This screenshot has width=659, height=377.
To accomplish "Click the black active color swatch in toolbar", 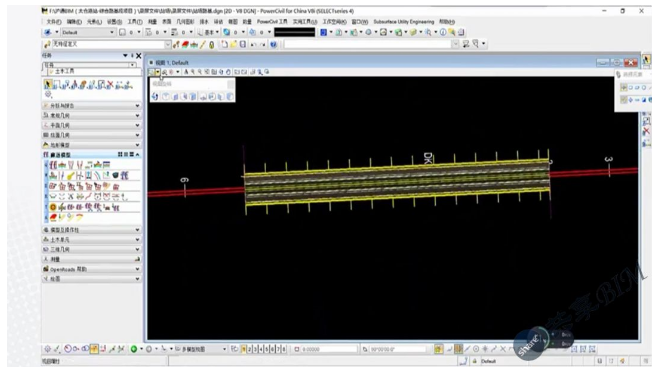I will click(x=295, y=32).
